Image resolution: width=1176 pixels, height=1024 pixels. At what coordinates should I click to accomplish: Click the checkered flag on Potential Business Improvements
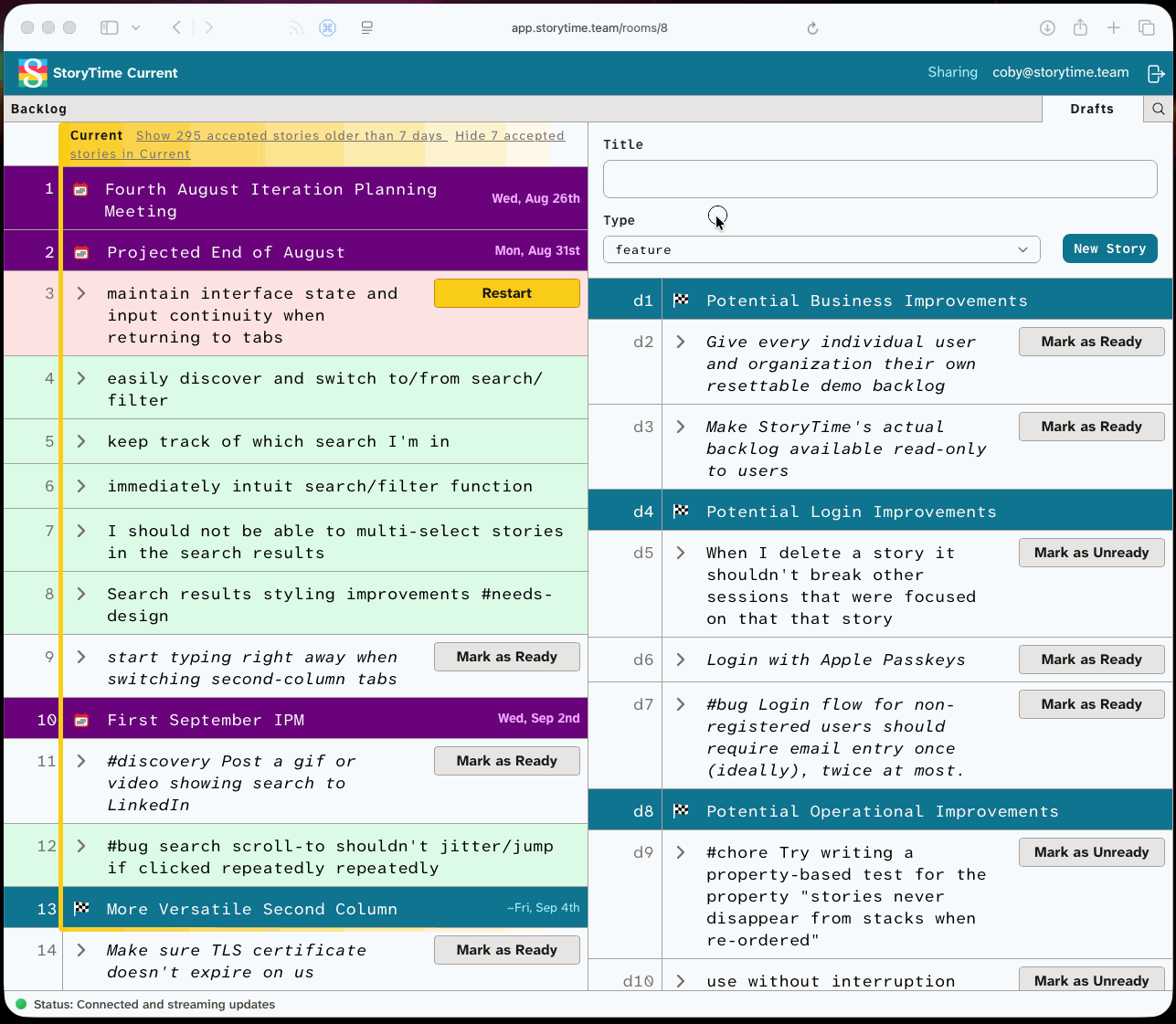pos(681,301)
